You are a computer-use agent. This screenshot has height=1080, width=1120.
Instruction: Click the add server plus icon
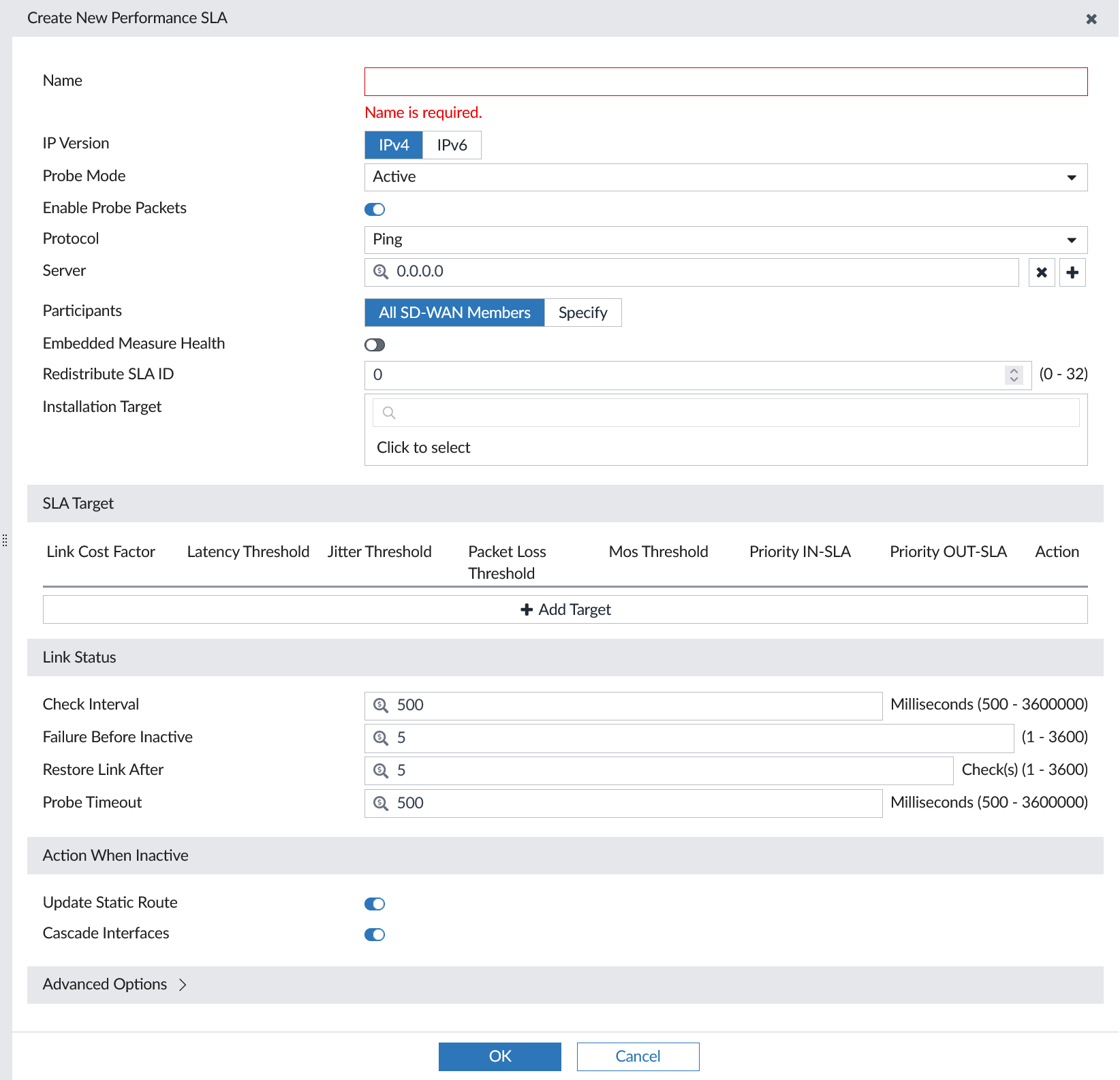tap(1072, 272)
